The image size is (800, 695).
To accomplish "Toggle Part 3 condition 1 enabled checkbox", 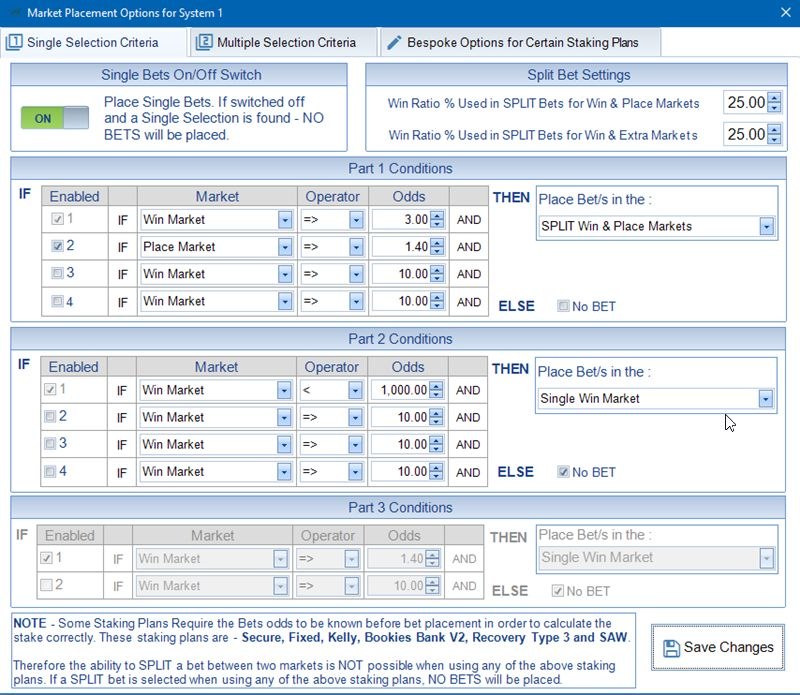I will (x=46, y=558).
